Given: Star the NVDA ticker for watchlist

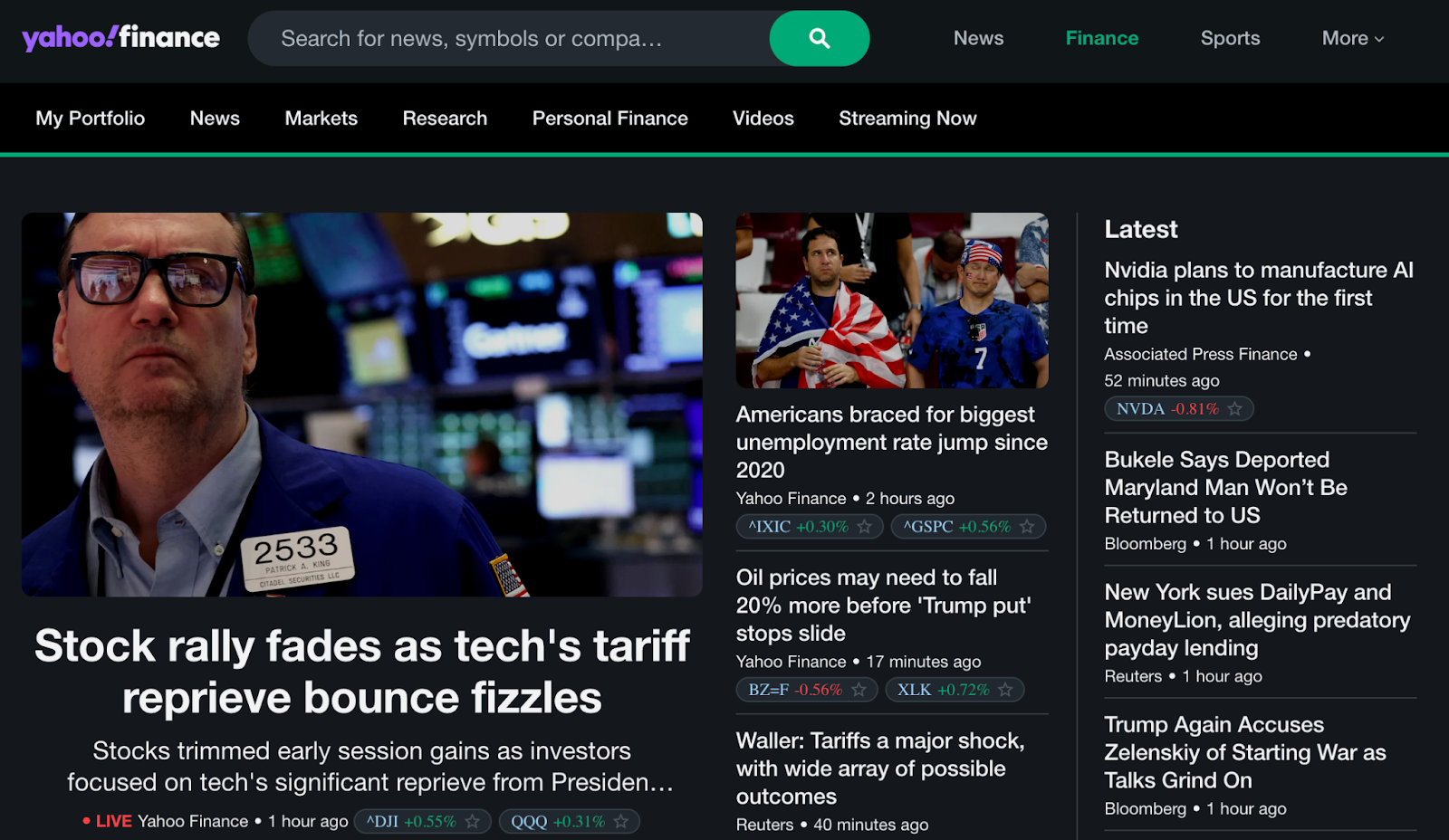Looking at the screenshot, I should (x=1235, y=409).
